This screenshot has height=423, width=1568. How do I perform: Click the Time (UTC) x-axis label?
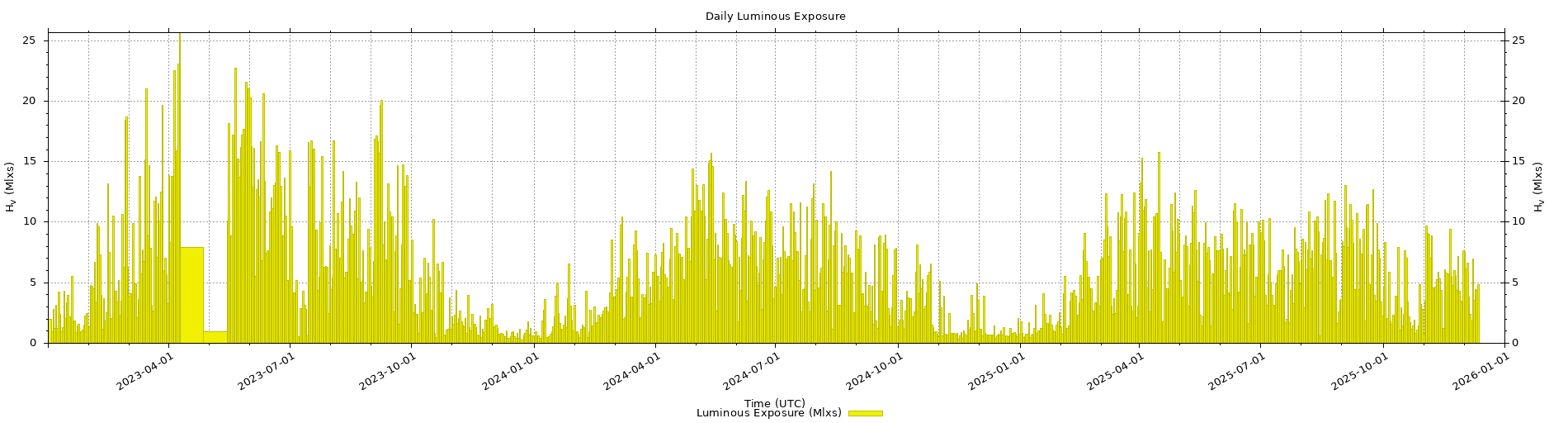[774, 403]
